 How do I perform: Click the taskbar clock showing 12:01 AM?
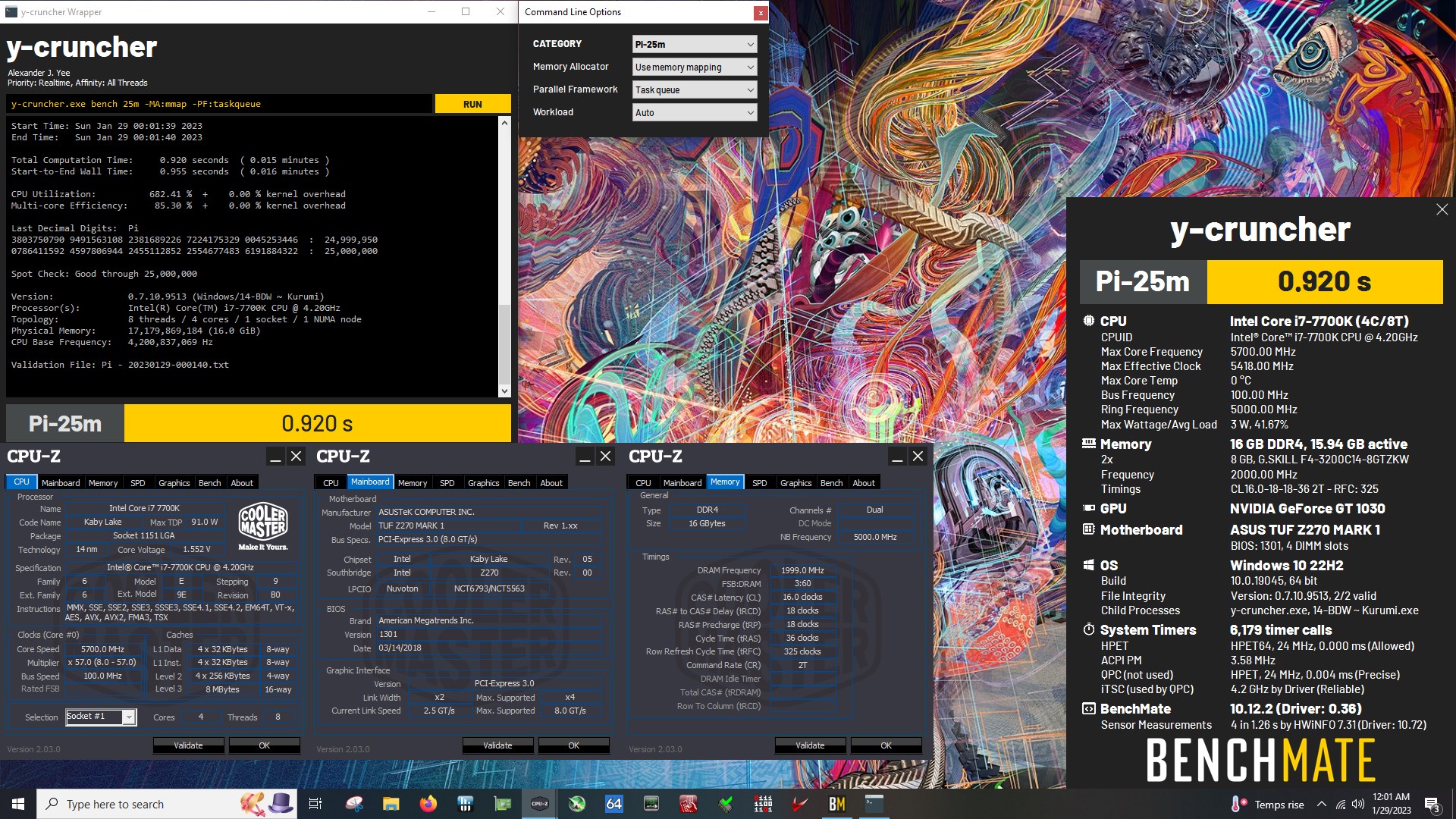point(1391,804)
